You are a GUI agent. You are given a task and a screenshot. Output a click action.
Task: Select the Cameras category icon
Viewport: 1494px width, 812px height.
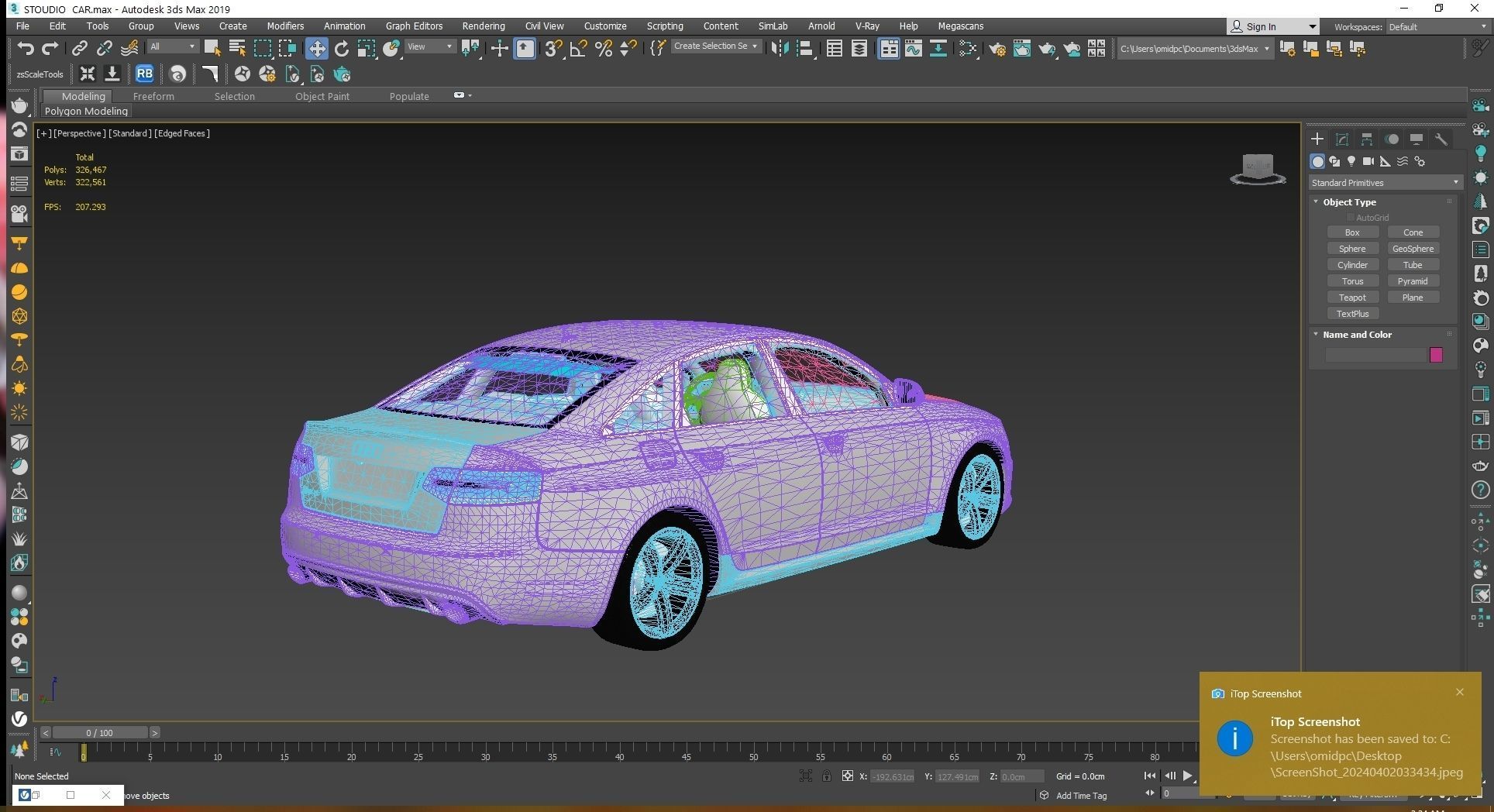tap(1368, 161)
